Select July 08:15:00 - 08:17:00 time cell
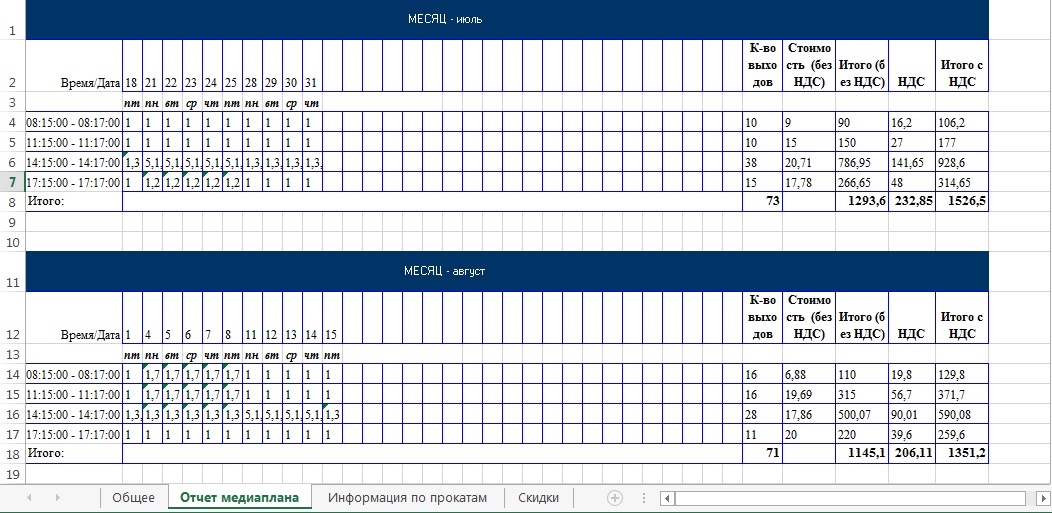 (74, 122)
